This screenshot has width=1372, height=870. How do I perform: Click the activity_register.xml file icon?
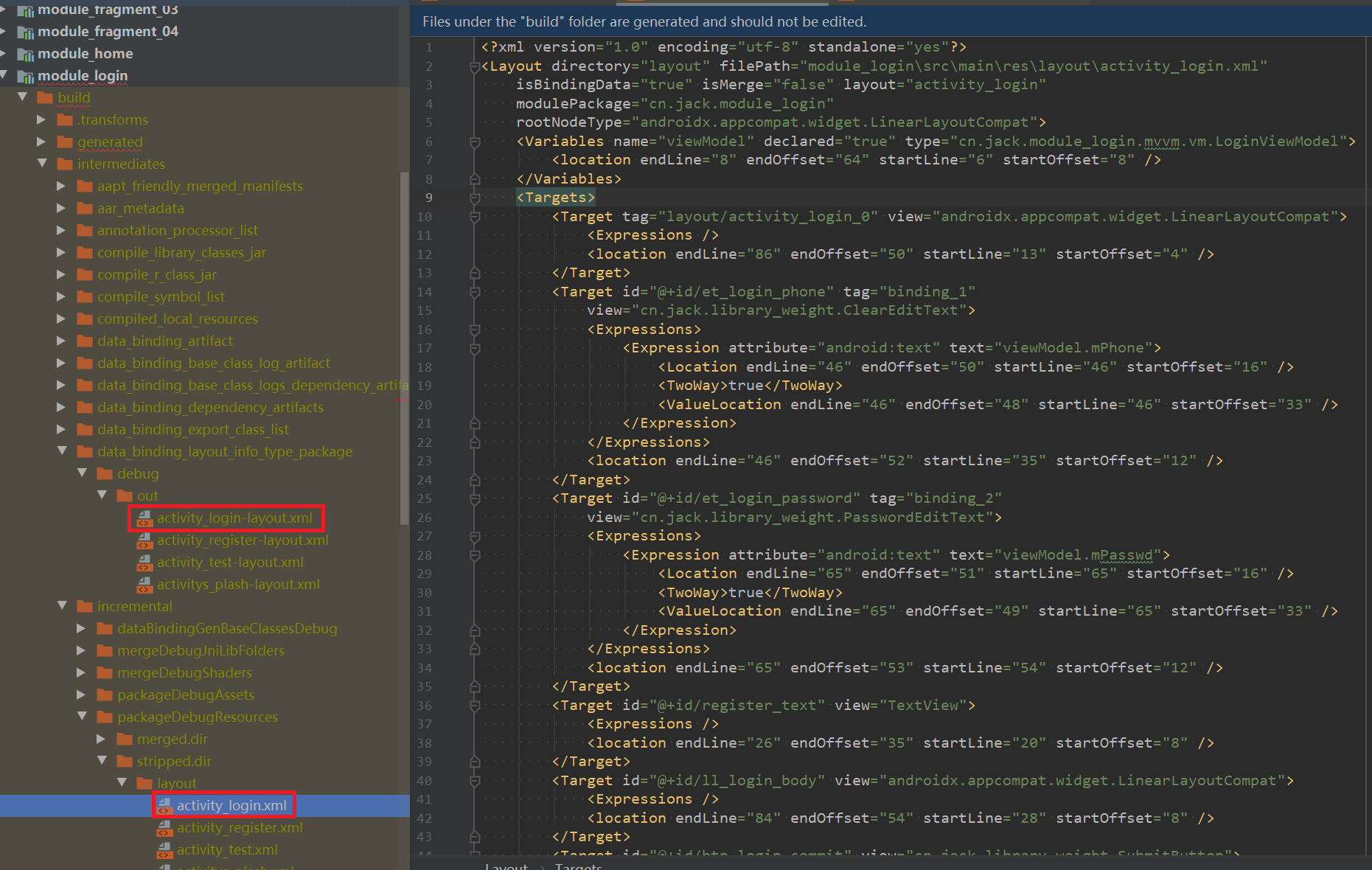pos(164,828)
